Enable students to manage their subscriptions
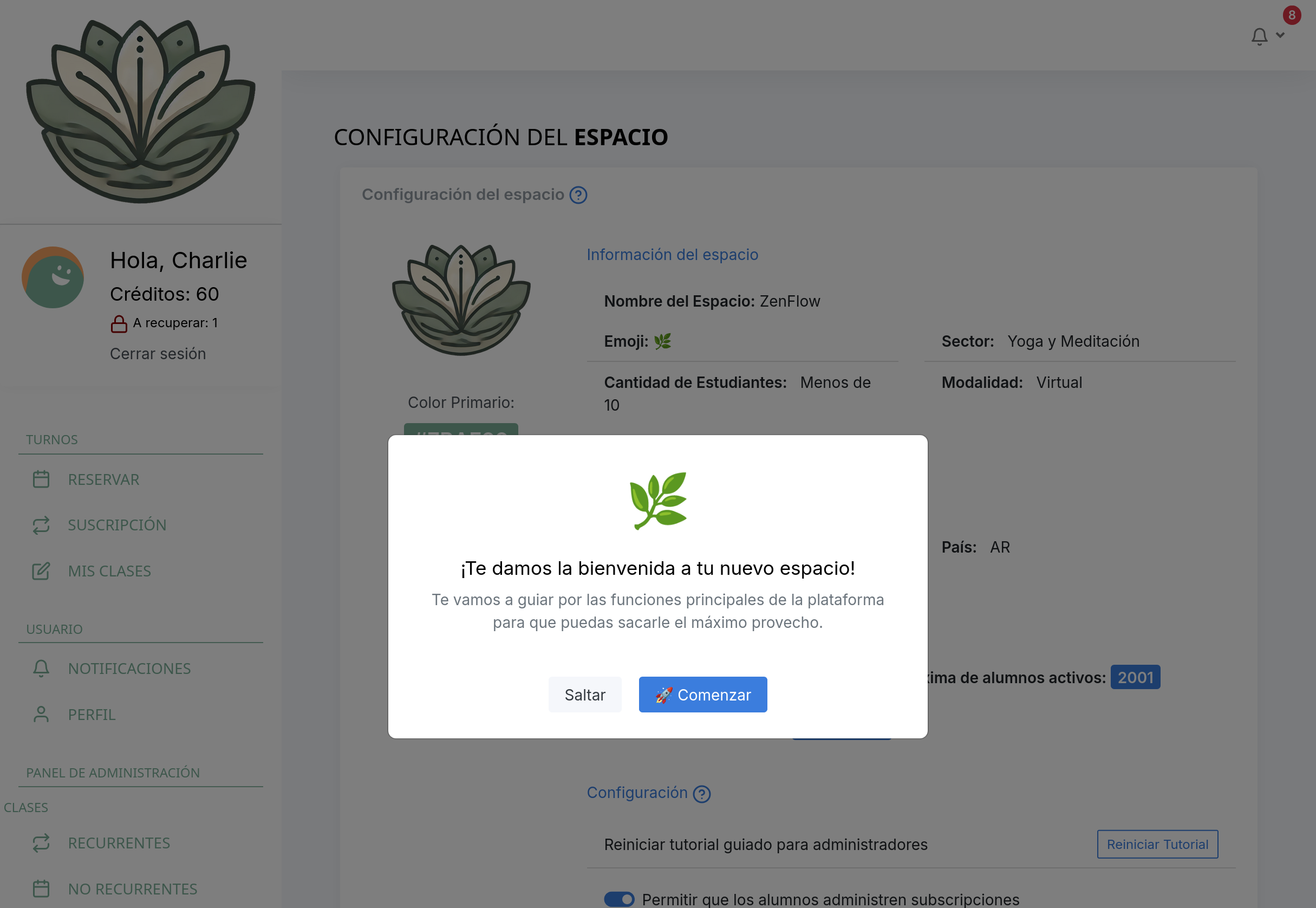Screen dimensions: 1316x908 (620, 899)
